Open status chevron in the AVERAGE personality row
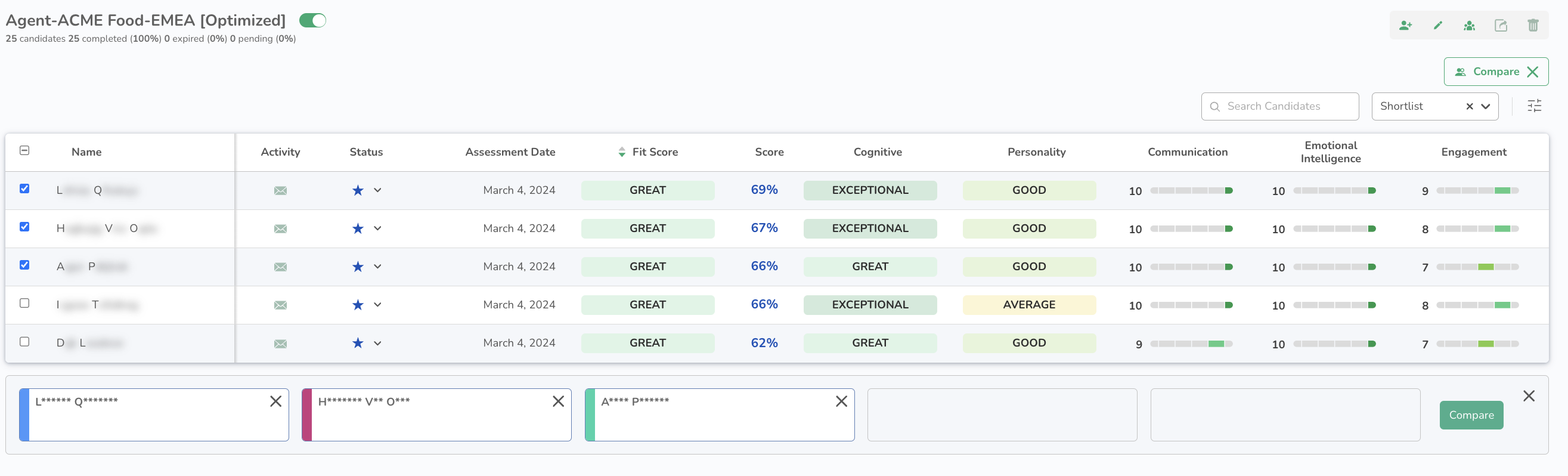Screen dimensions: 1568x476 [377, 305]
